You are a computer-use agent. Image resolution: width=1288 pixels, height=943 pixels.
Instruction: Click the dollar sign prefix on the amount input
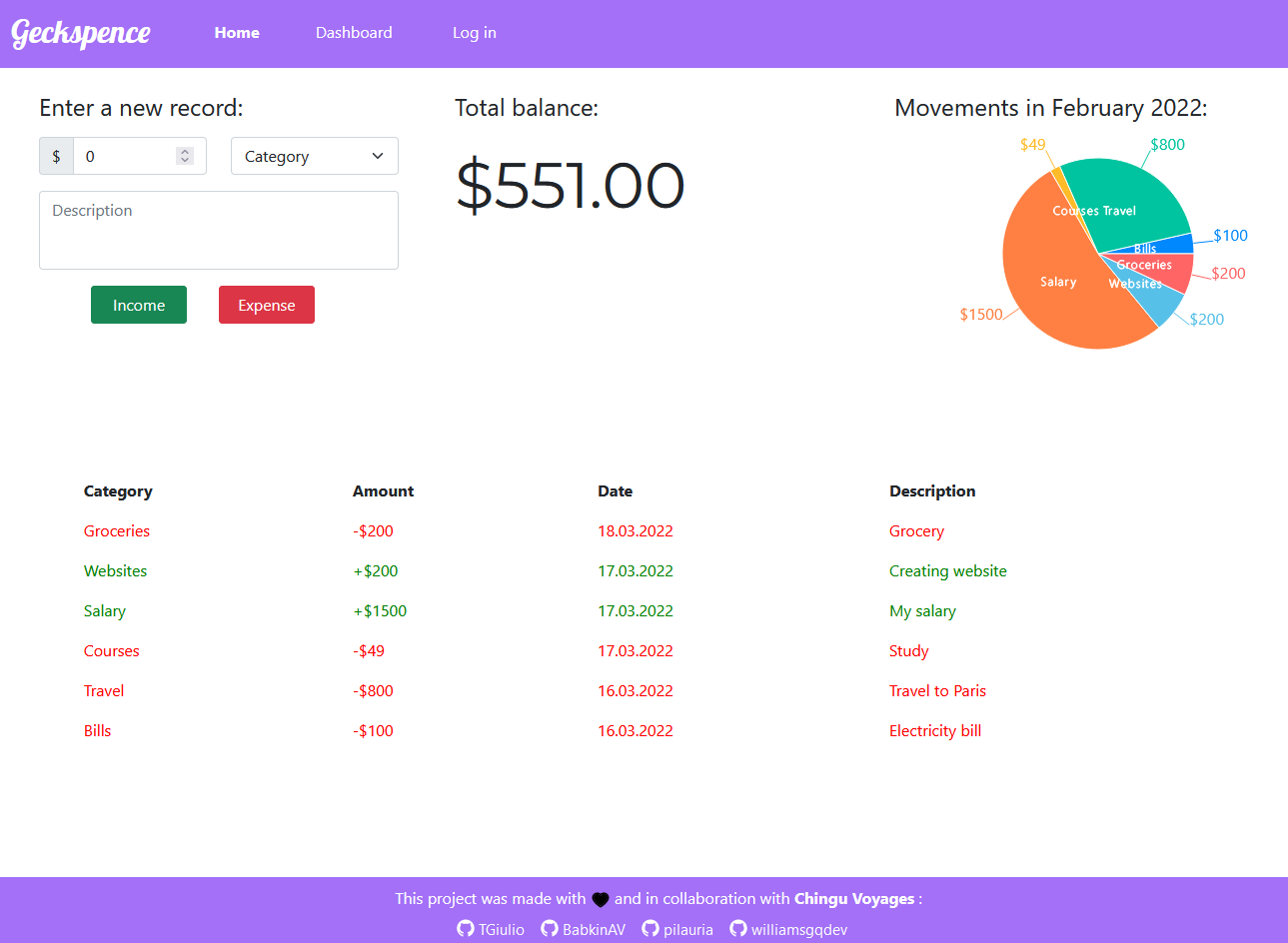coord(56,156)
